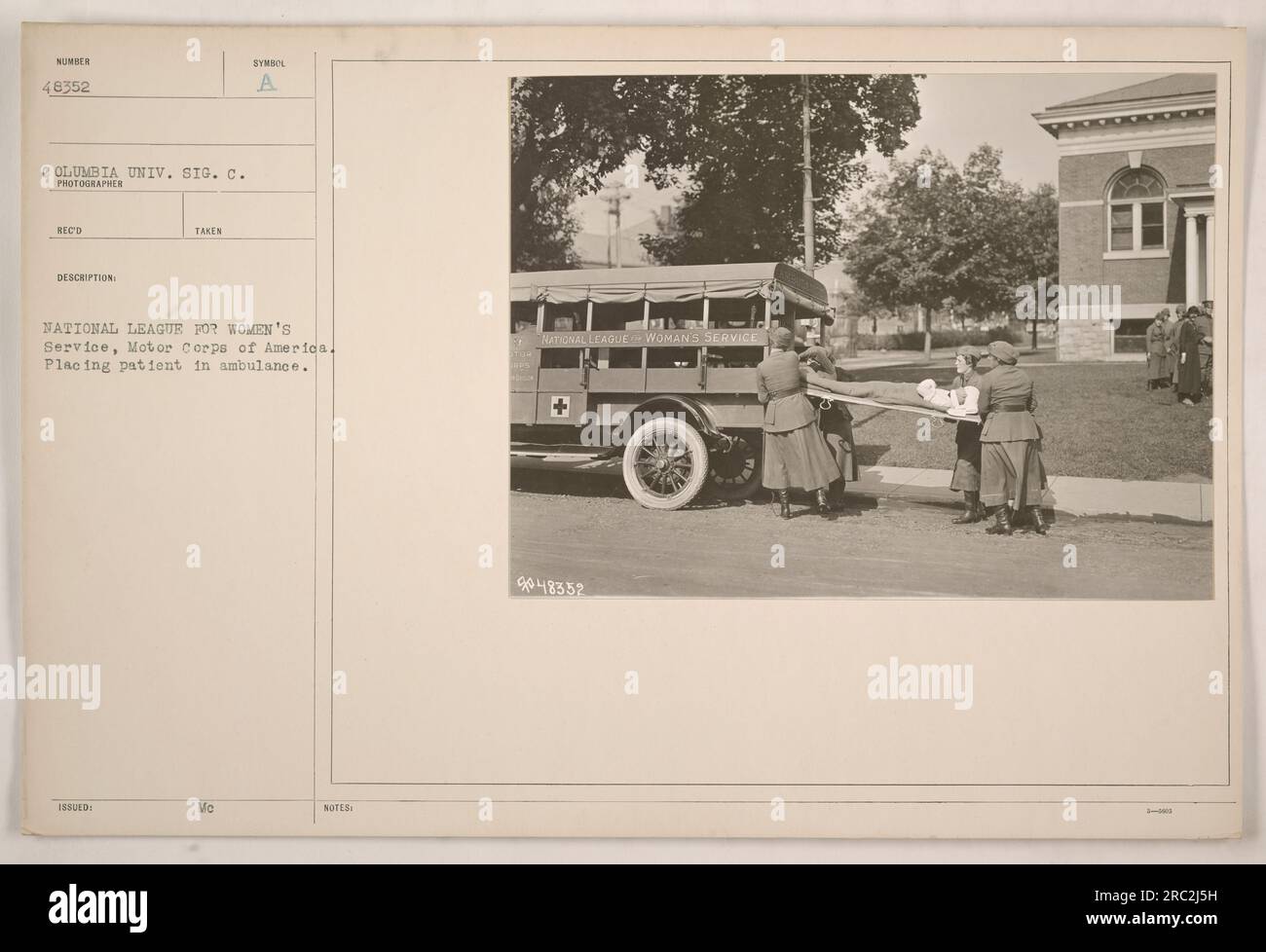Image resolution: width=1266 pixels, height=952 pixels.
Task: Click the red cross emblem on the ambulance
Action: point(560,406)
